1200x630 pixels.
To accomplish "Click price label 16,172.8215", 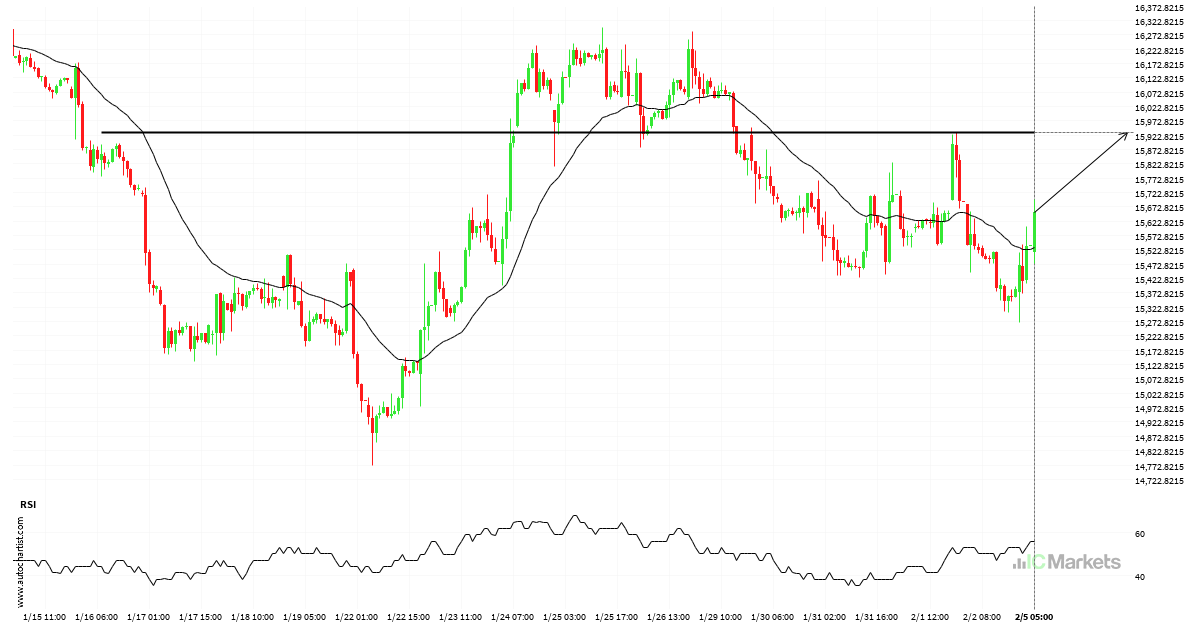I will point(1160,65).
